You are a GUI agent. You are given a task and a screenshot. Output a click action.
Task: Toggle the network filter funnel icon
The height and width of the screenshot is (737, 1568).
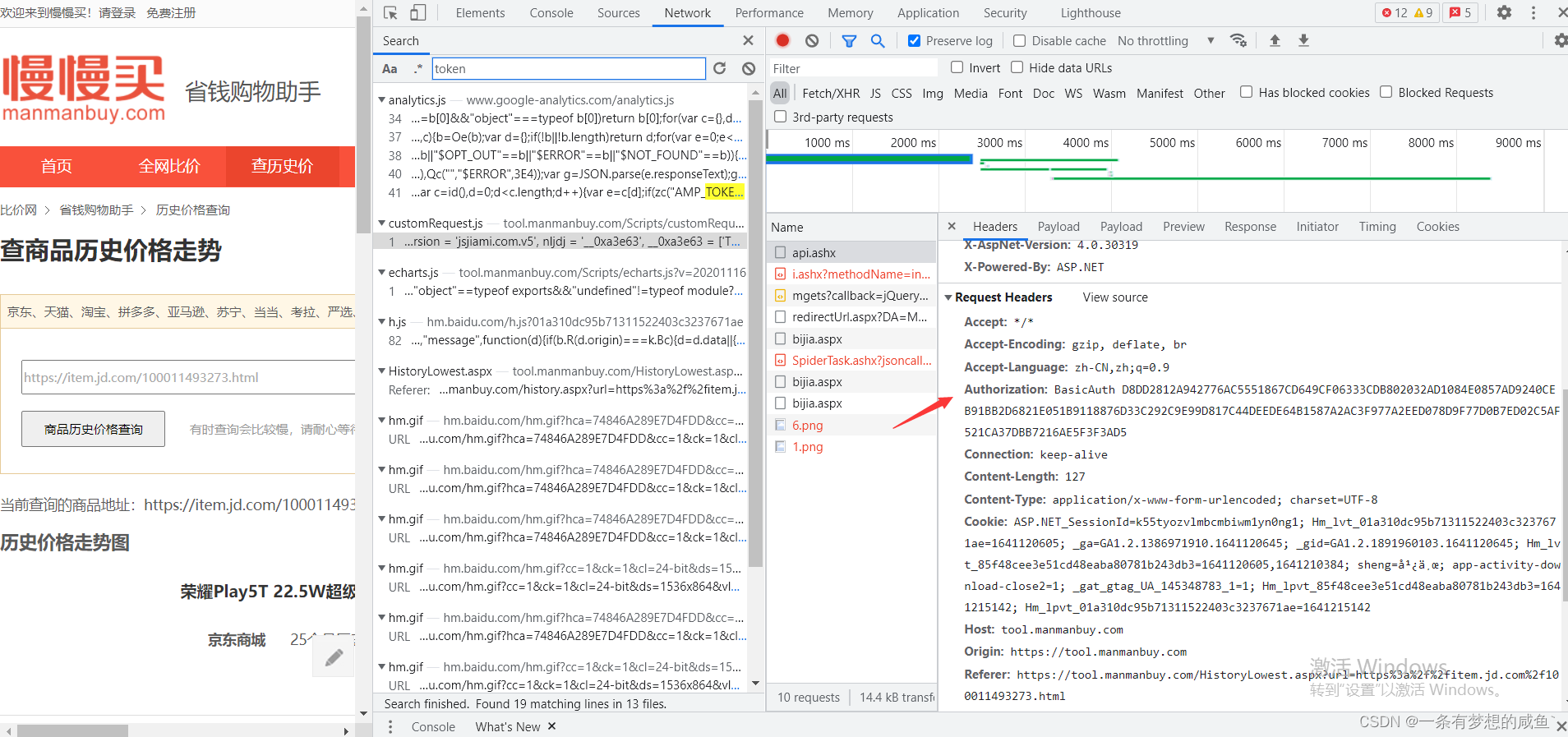tap(849, 40)
